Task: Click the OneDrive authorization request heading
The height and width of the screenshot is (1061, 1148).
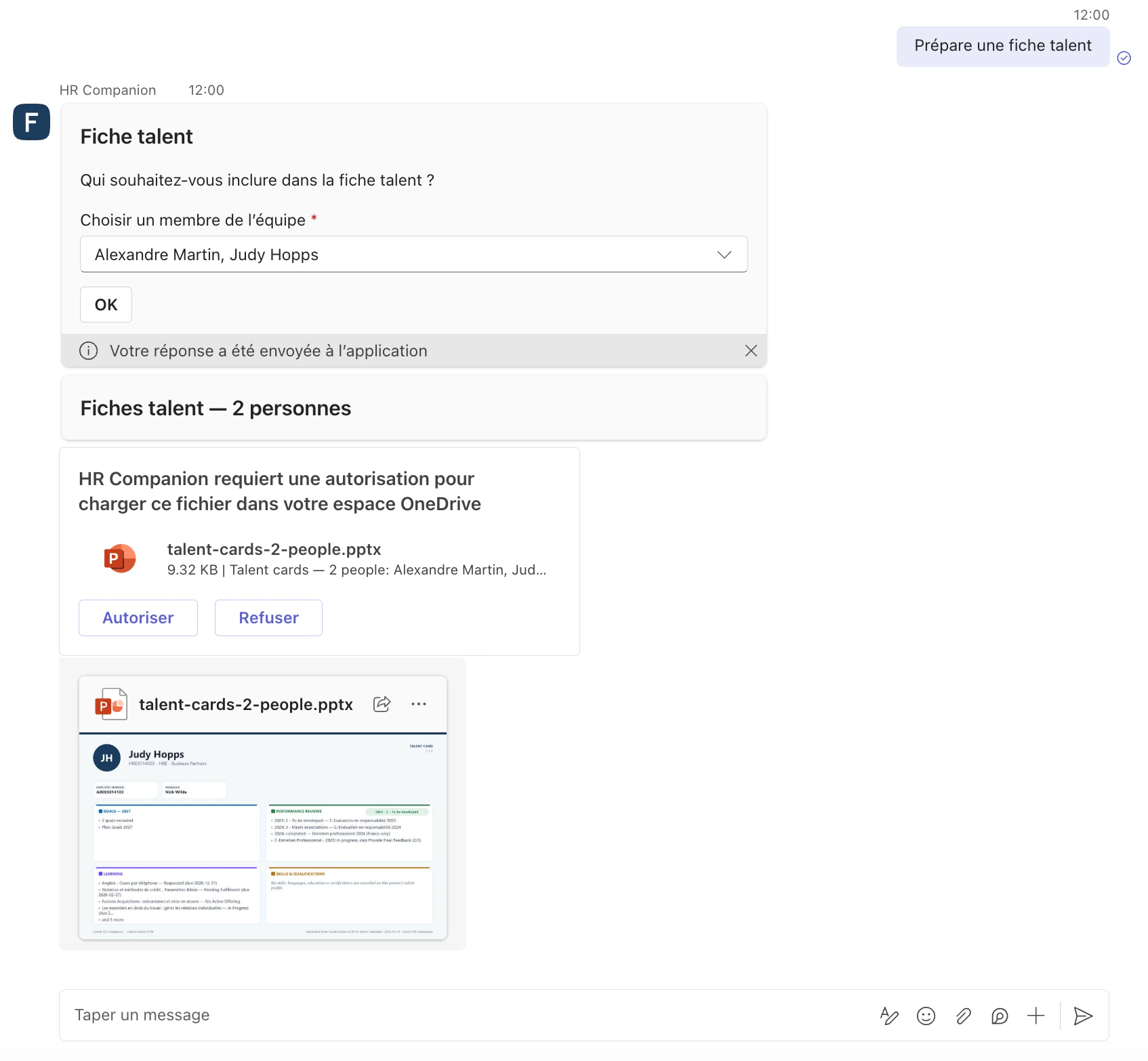Action: [280, 491]
